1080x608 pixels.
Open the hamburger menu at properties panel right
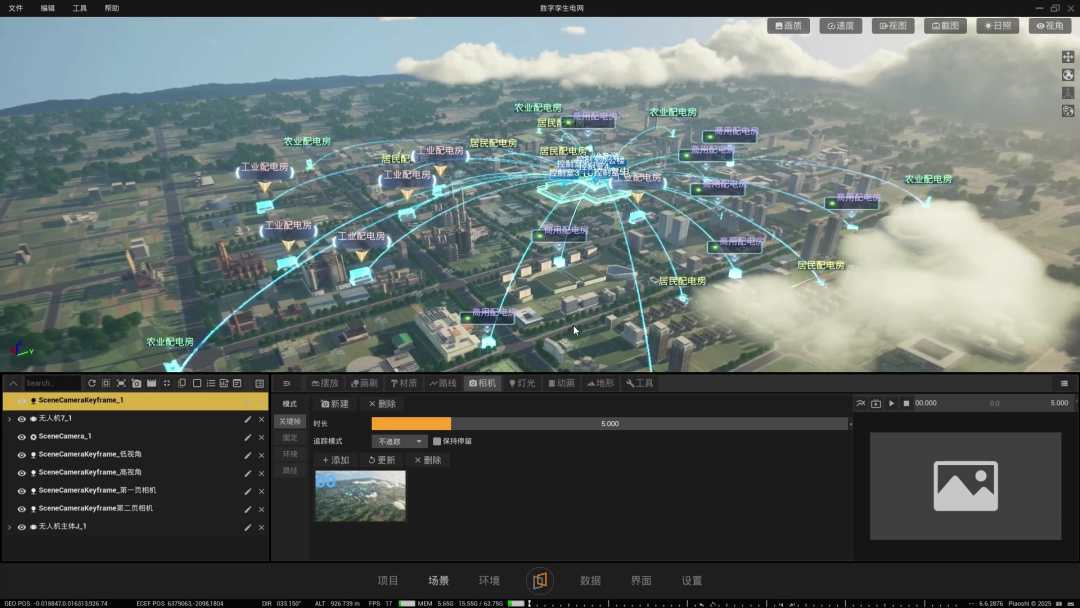(x=1064, y=383)
